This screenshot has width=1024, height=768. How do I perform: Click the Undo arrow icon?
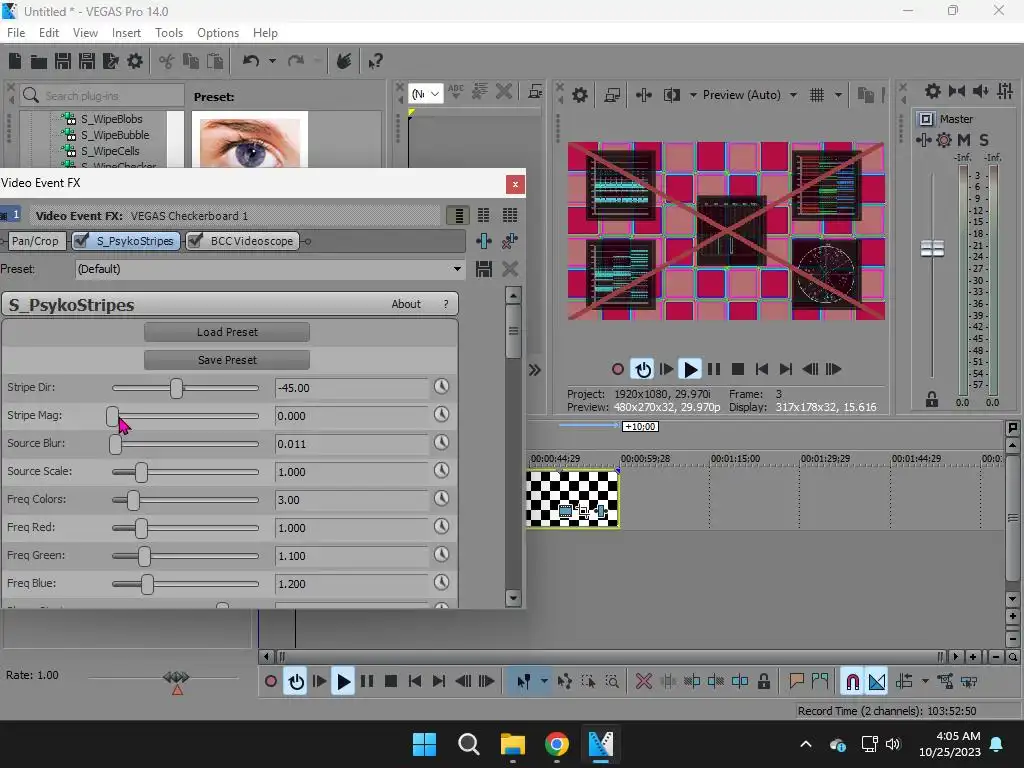[x=251, y=61]
